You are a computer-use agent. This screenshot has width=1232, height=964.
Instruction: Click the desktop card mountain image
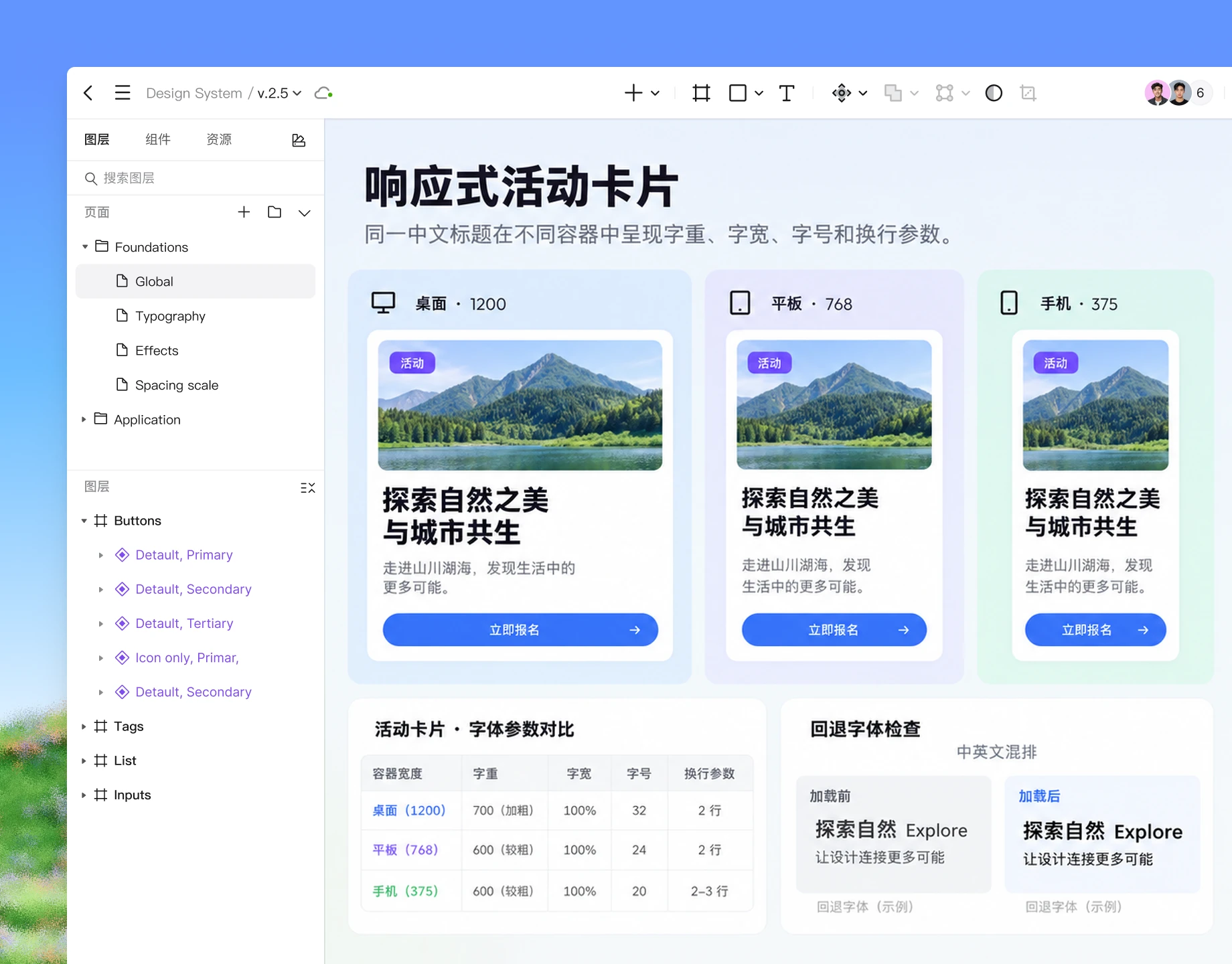(x=520, y=405)
